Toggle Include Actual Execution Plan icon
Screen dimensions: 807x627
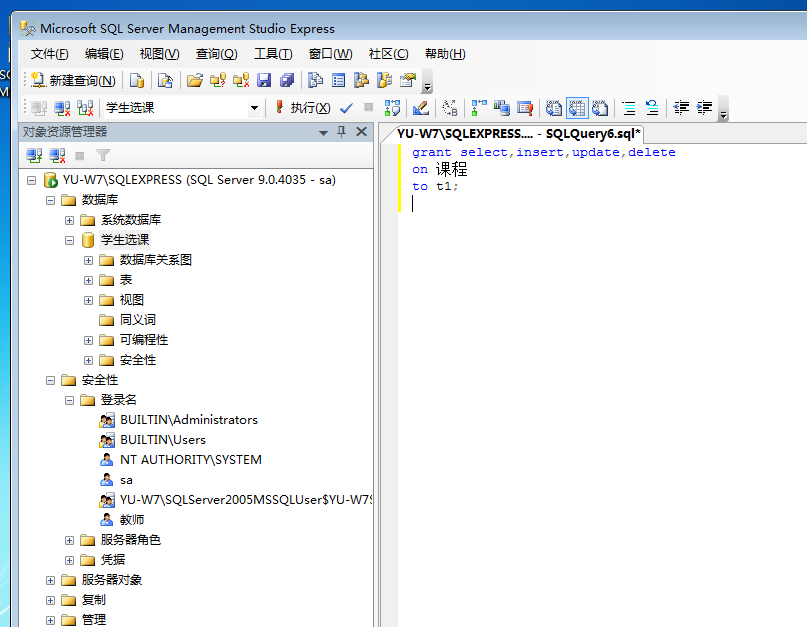pos(479,108)
